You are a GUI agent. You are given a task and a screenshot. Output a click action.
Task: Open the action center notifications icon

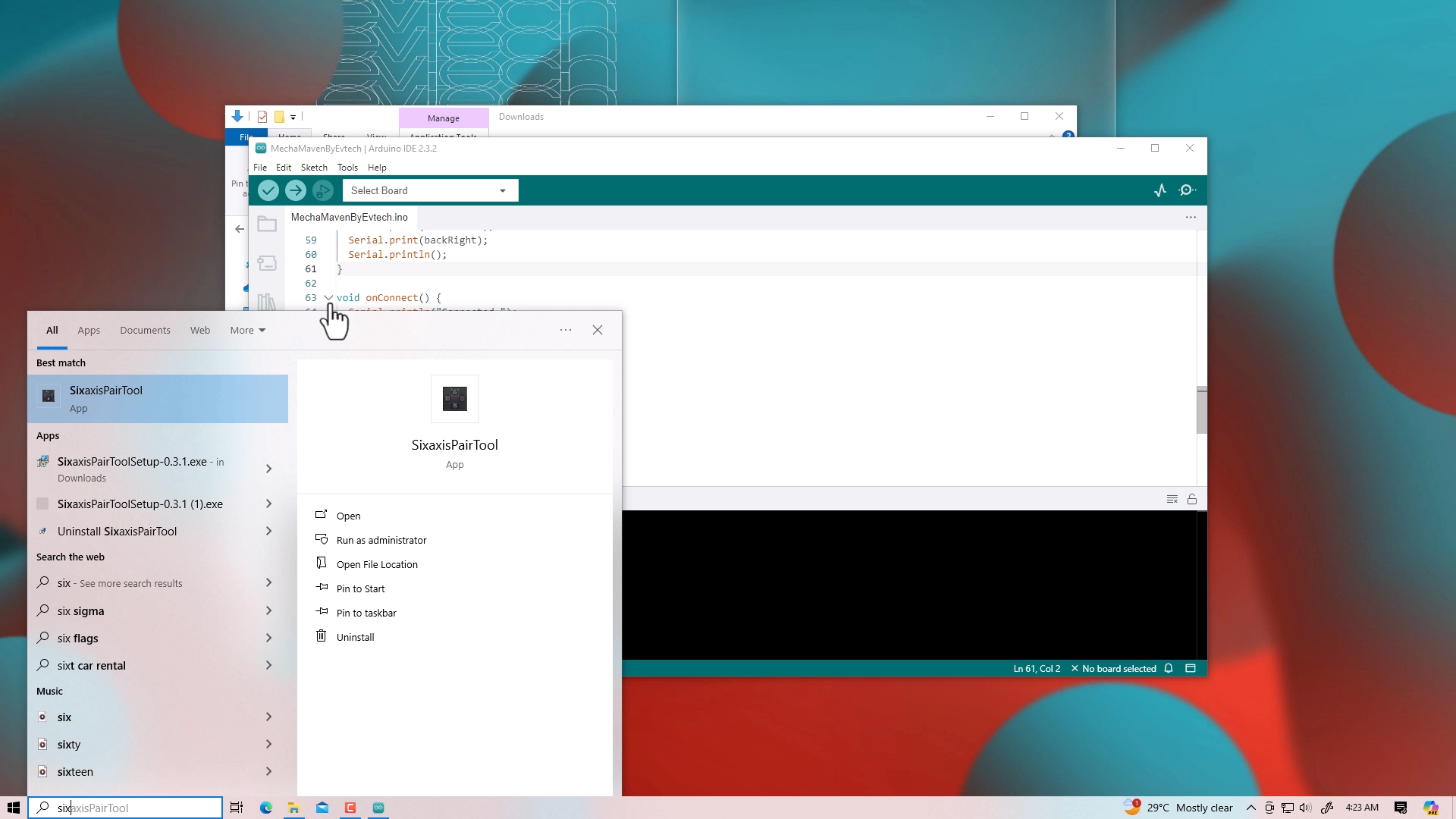click(1401, 808)
